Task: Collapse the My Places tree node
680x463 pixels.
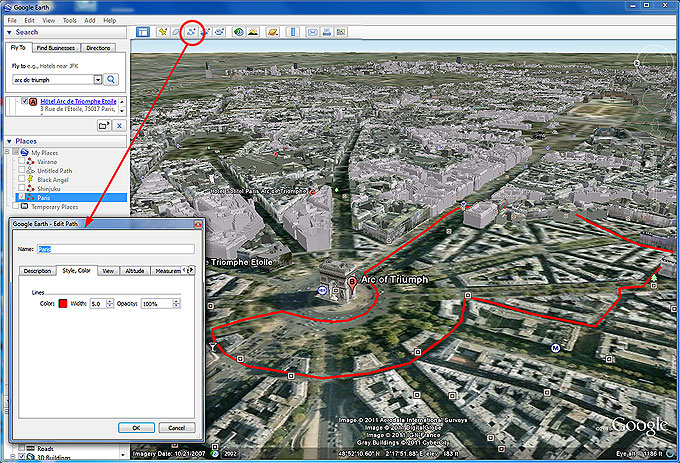Action: coord(7,152)
